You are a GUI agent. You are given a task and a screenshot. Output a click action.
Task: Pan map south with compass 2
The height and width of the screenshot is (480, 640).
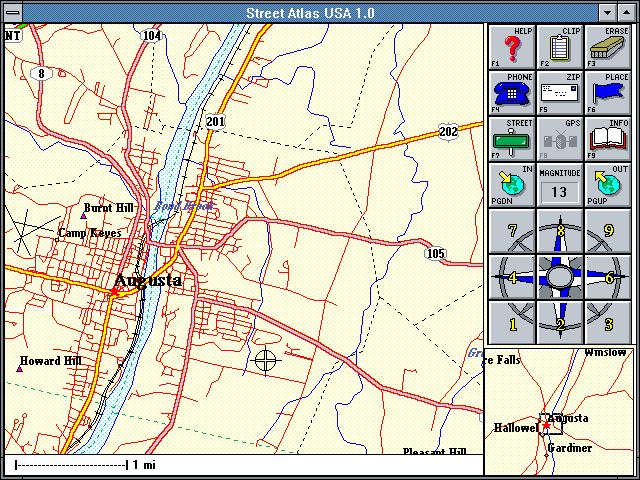pyautogui.click(x=559, y=323)
